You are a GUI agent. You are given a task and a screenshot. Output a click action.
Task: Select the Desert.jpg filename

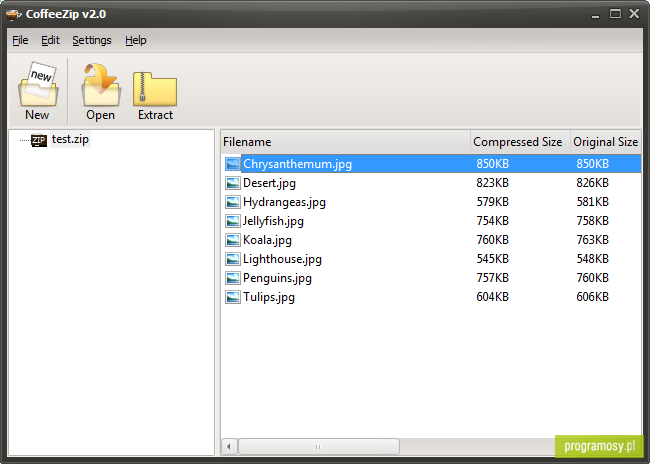tap(269, 183)
